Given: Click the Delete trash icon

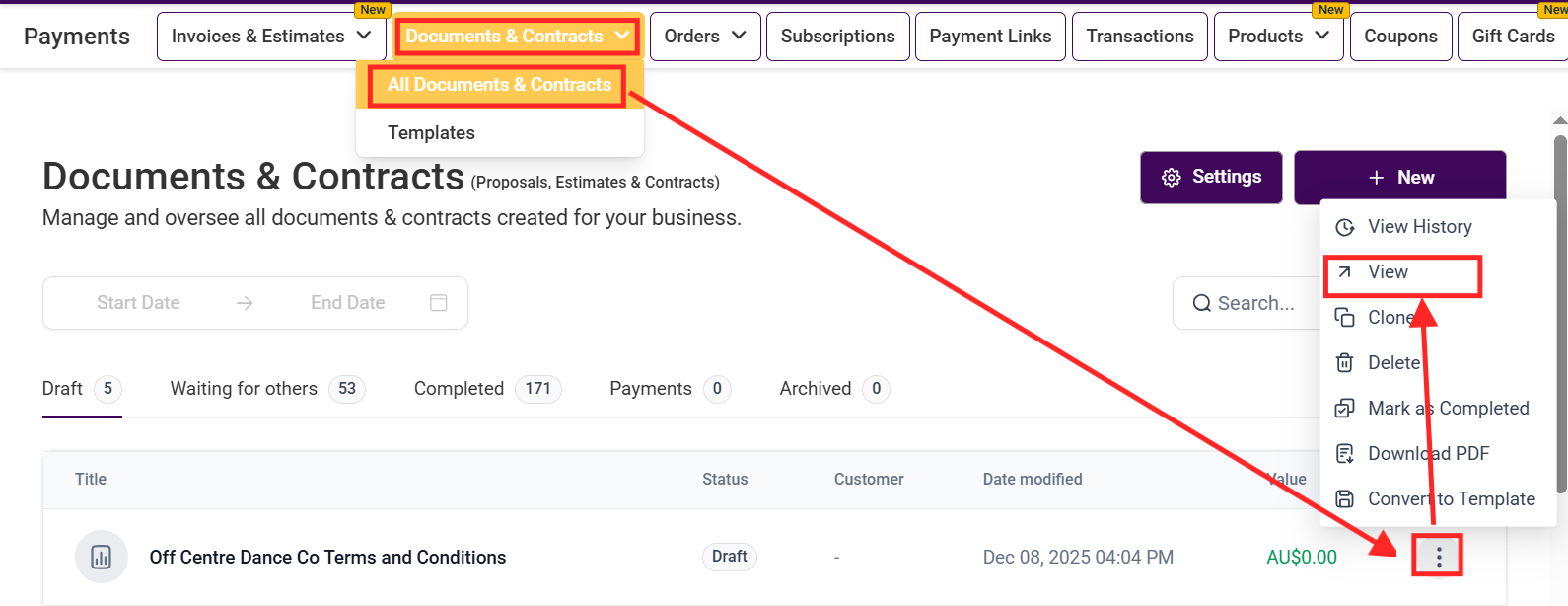Looking at the screenshot, I should [x=1344, y=363].
